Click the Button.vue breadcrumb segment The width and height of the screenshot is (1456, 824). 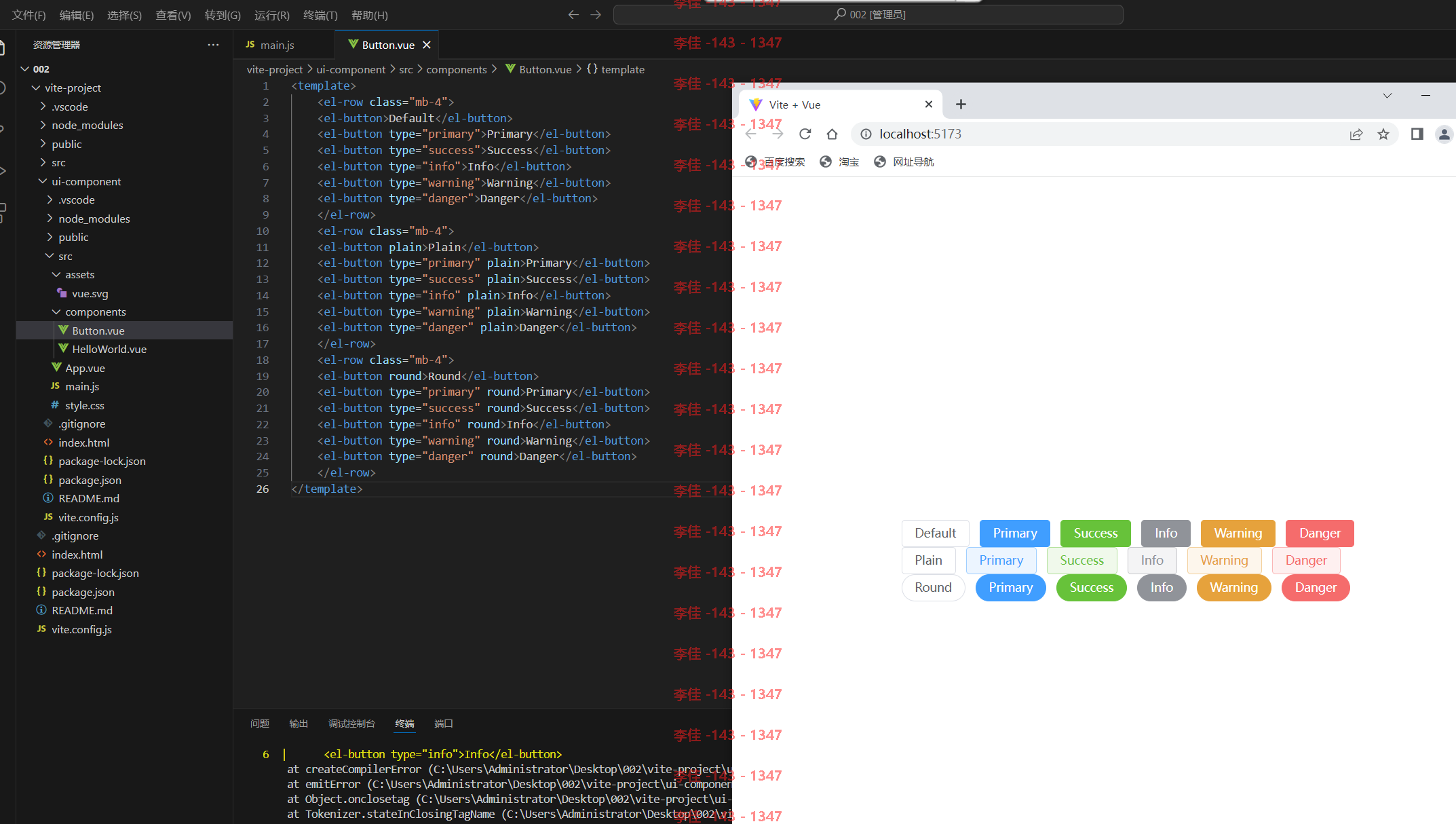[539, 69]
